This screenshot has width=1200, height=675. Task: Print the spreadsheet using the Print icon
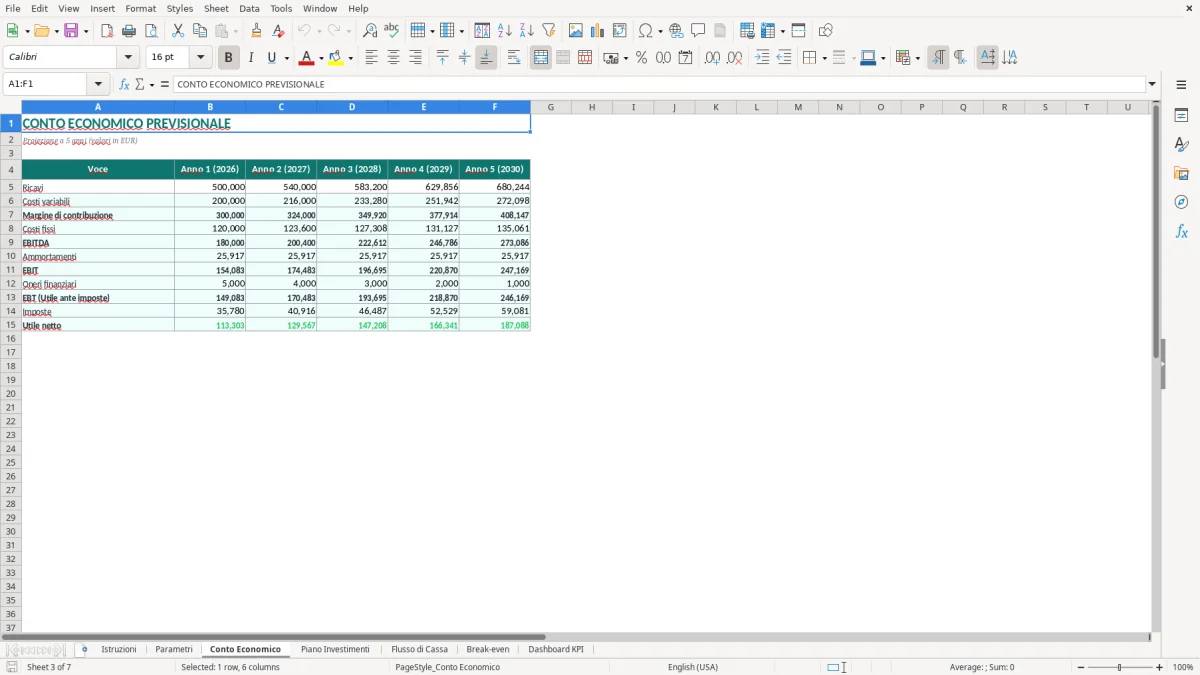point(129,31)
